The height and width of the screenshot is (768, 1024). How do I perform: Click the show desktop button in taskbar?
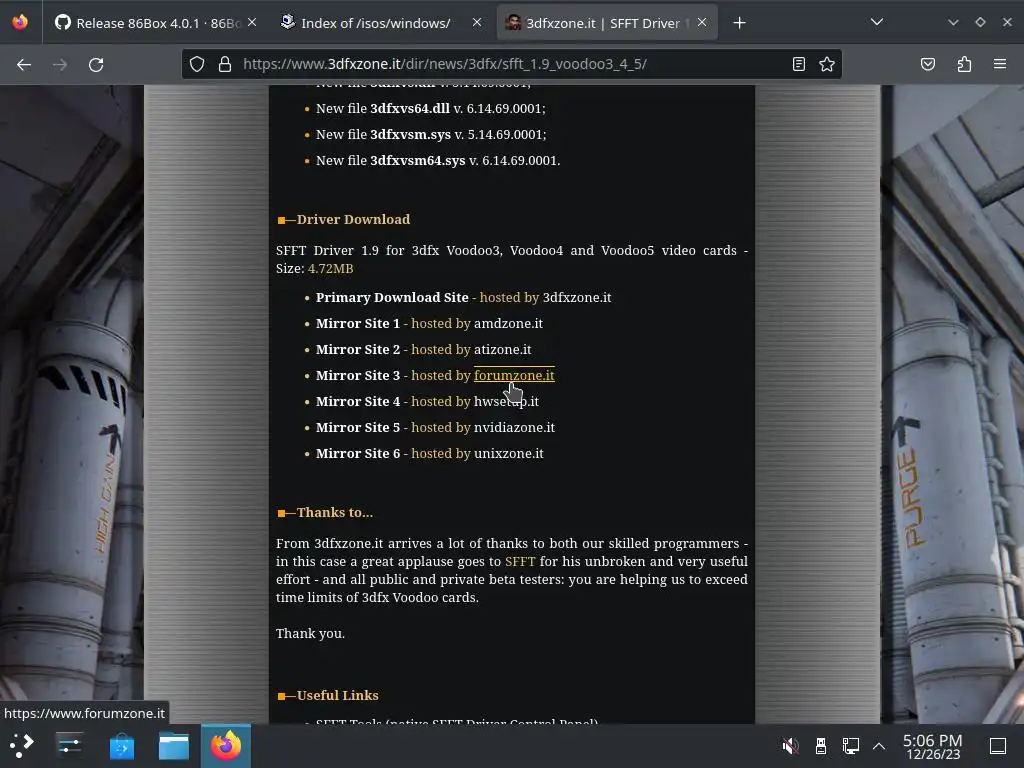pyautogui.click(x=998, y=745)
